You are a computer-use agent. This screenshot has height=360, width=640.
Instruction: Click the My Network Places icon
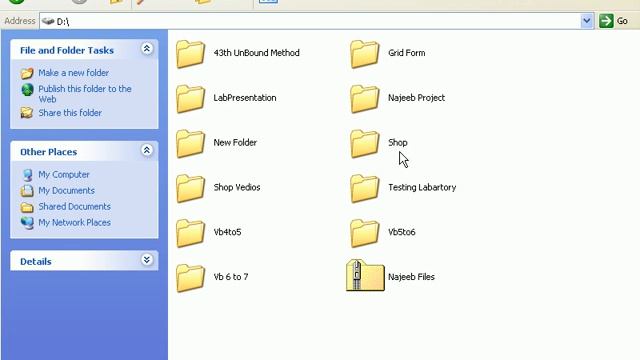(27, 223)
